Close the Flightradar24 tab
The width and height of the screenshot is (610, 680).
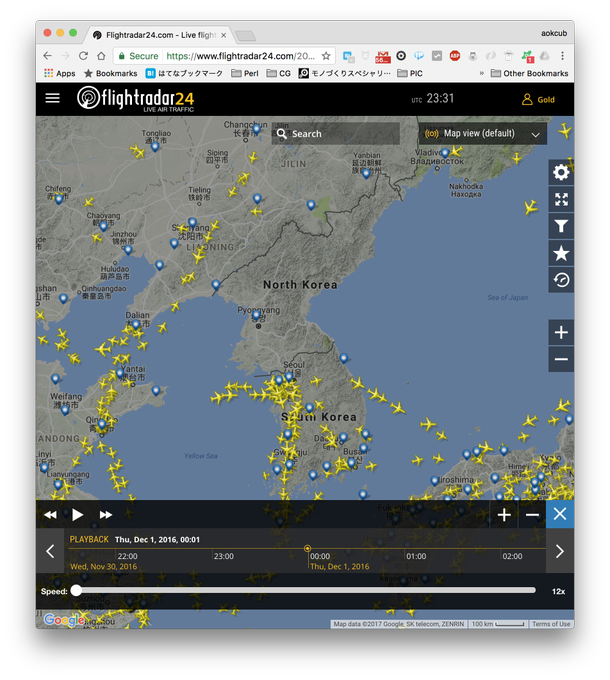point(224,35)
